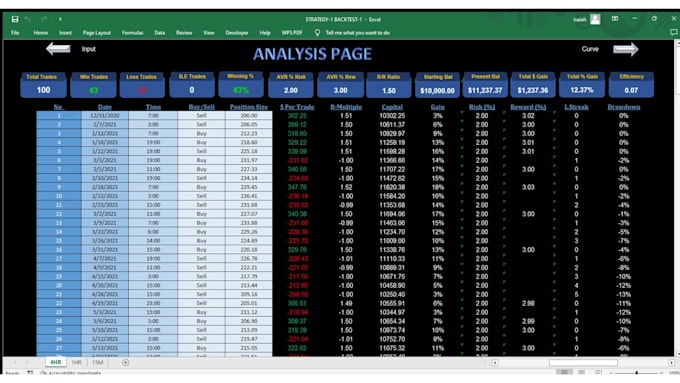The image size is (680, 383).
Task: Undo the last action
Action: [28, 19]
